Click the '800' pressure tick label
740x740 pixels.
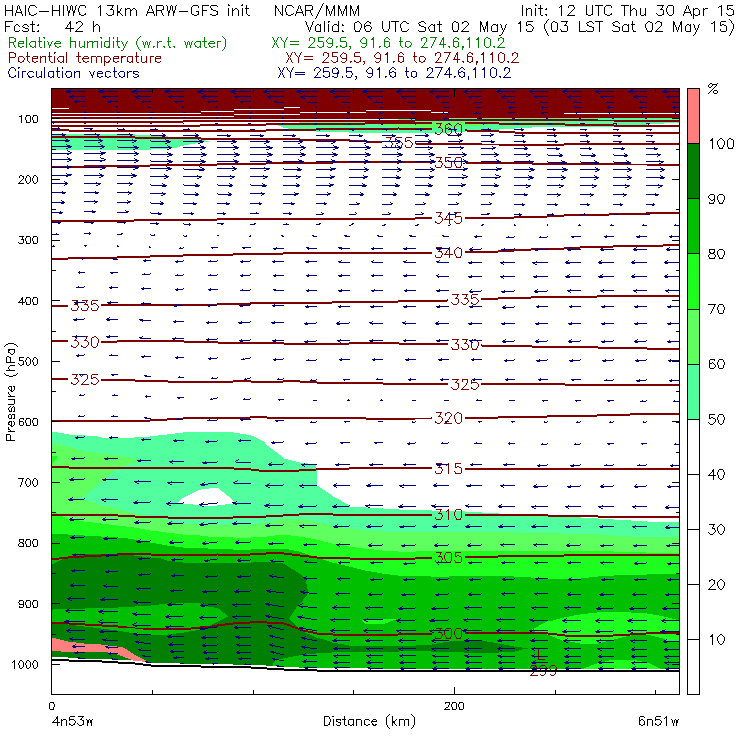coord(28,543)
